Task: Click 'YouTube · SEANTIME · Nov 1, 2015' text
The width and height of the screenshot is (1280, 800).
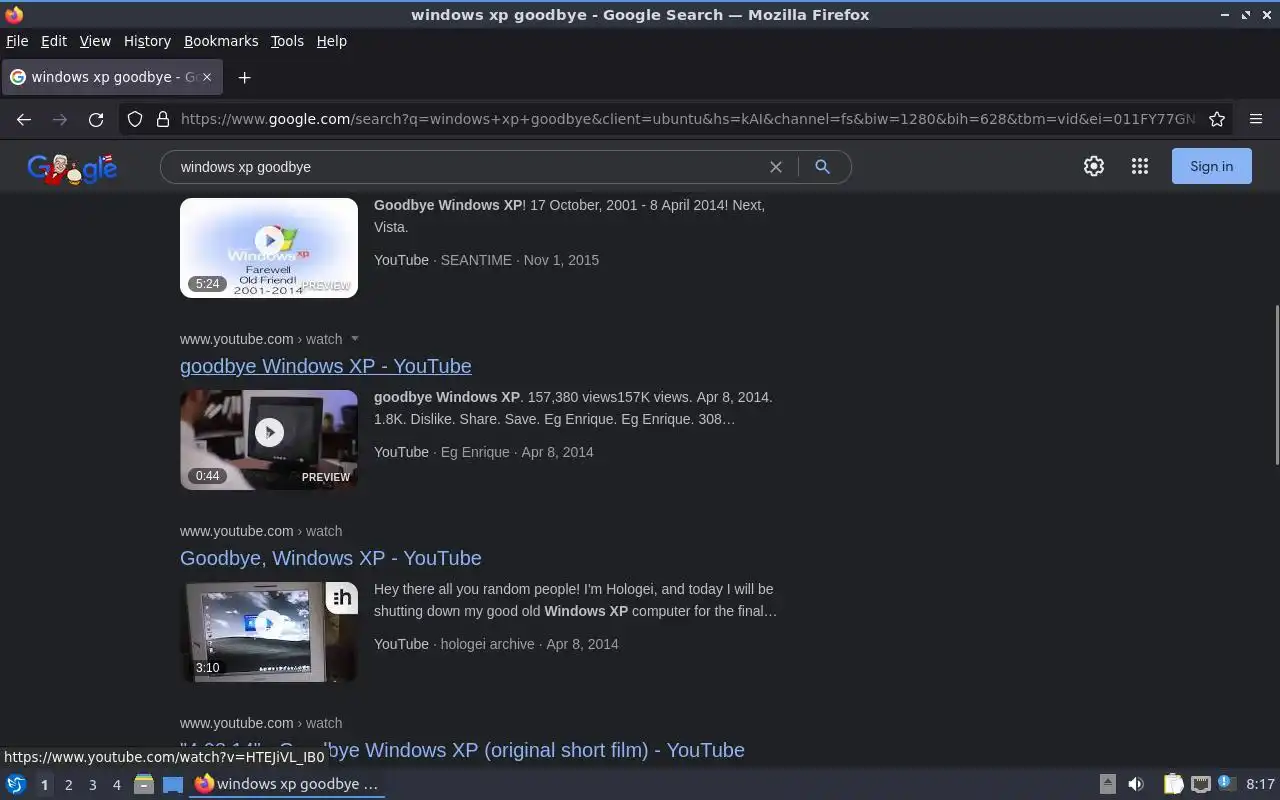Action: coord(486,260)
